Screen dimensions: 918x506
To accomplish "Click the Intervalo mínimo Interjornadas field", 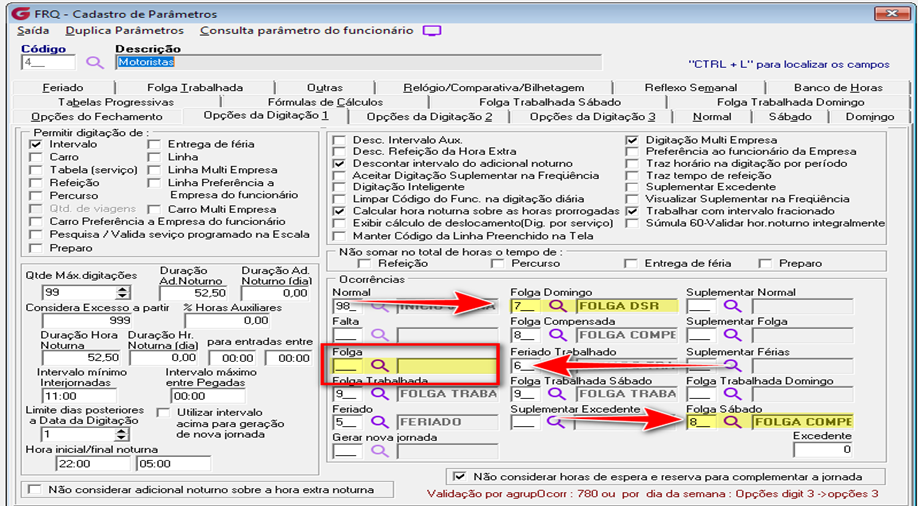I will coord(78,396).
